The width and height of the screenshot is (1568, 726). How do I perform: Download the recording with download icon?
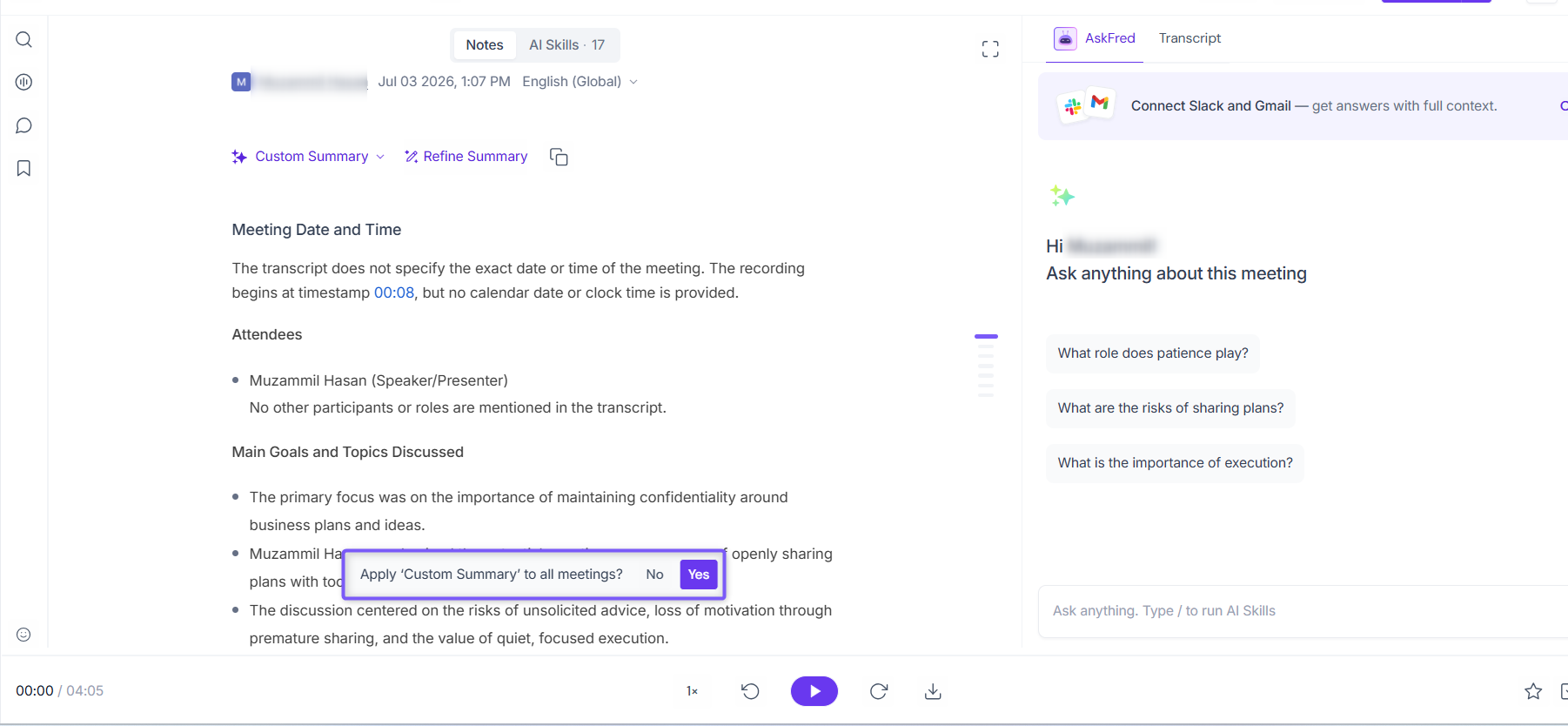(933, 691)
